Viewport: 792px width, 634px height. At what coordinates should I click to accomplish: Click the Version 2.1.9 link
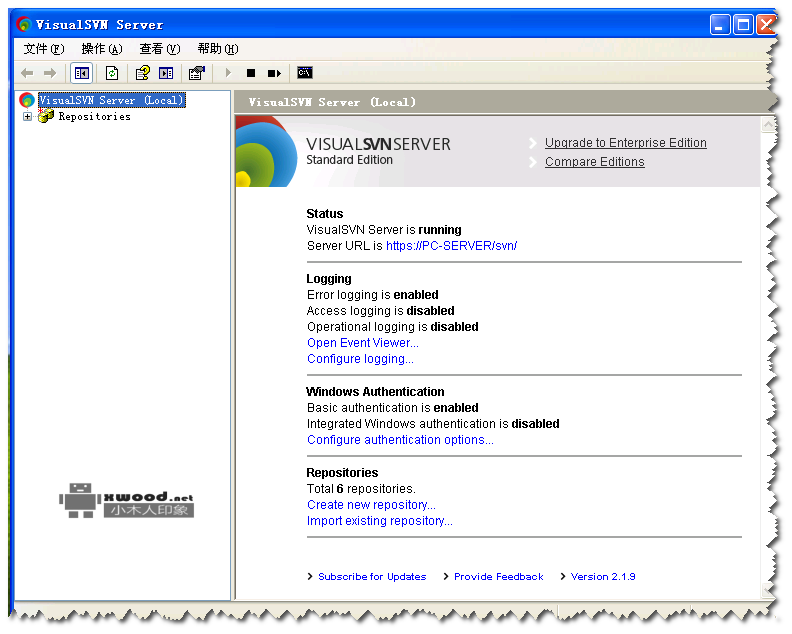click(x=603, y=577)
